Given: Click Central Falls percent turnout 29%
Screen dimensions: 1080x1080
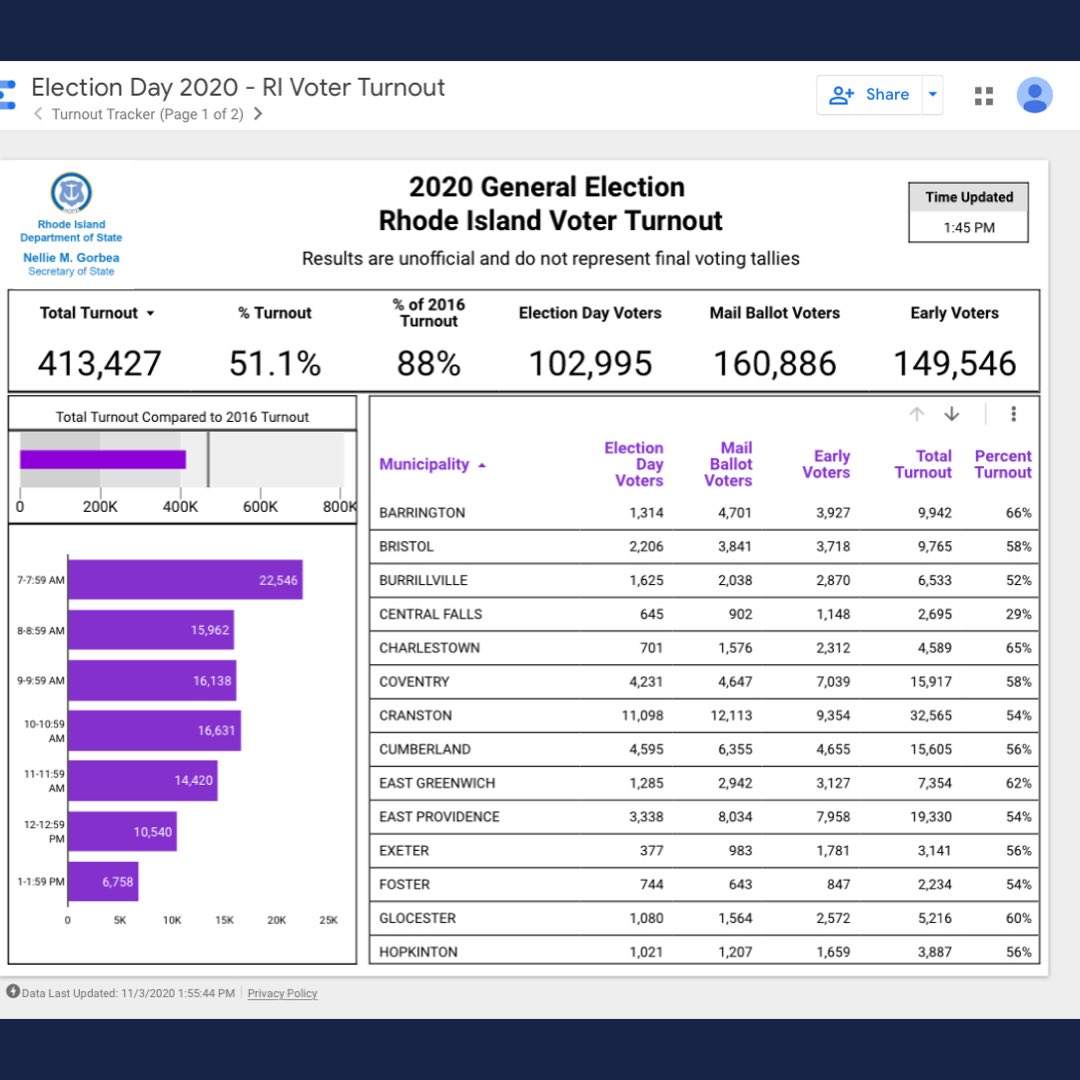Looking at the screenshot, I should click(x=1019, y=614).
